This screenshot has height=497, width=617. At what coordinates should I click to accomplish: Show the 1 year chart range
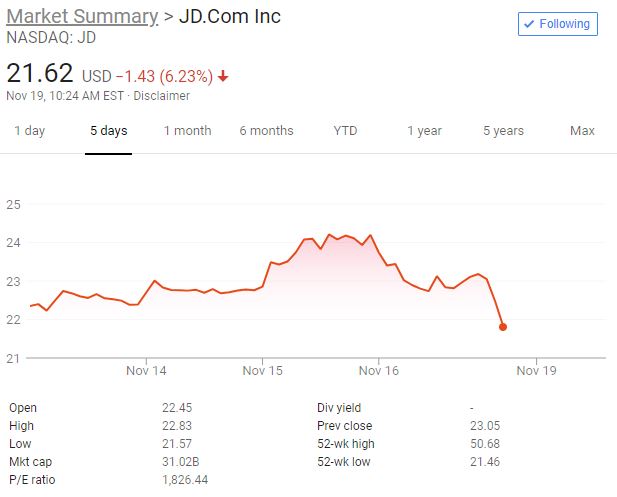click(x=424, y=131)
